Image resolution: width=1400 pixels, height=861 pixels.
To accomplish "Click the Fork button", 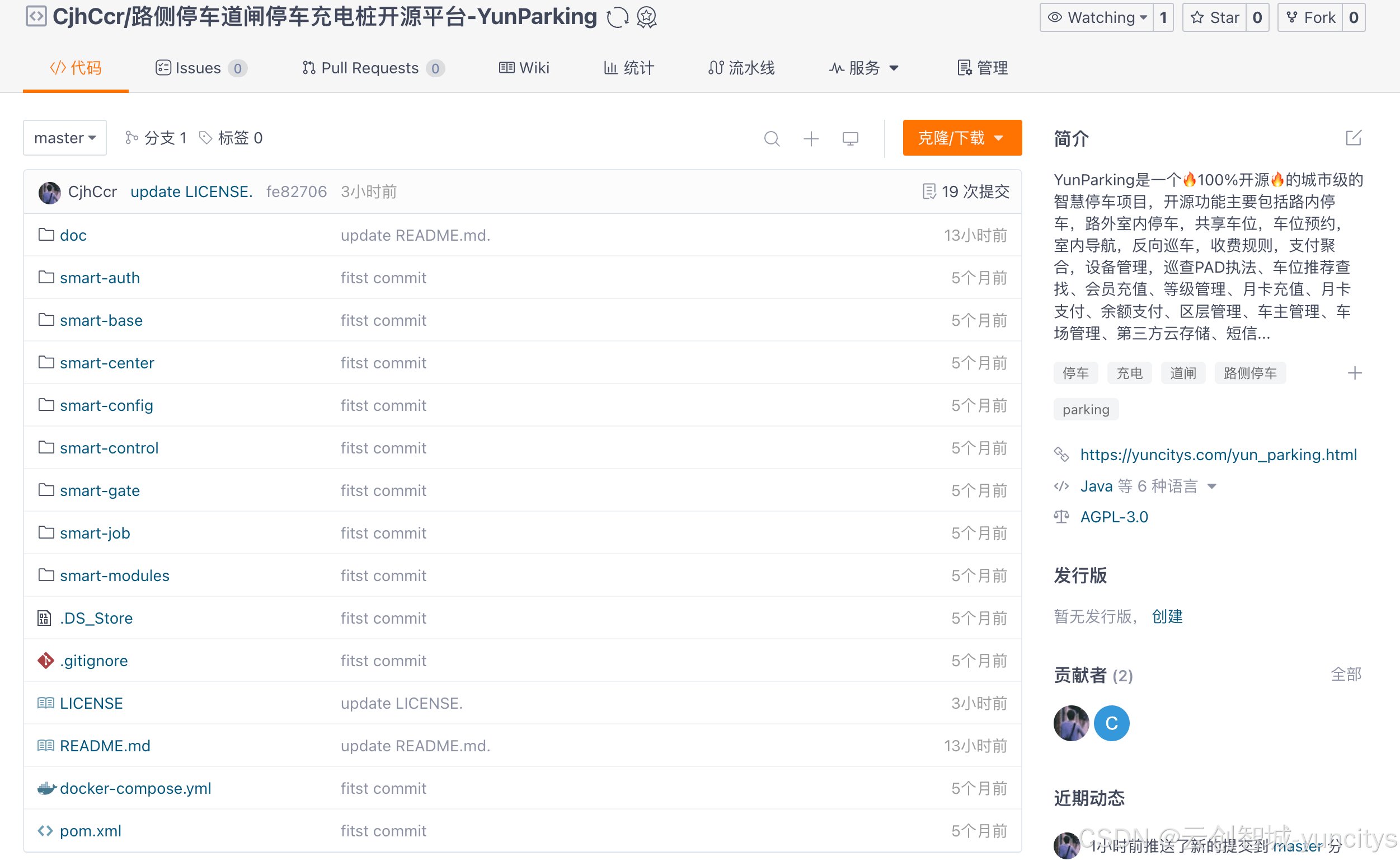I will 1310,18.
